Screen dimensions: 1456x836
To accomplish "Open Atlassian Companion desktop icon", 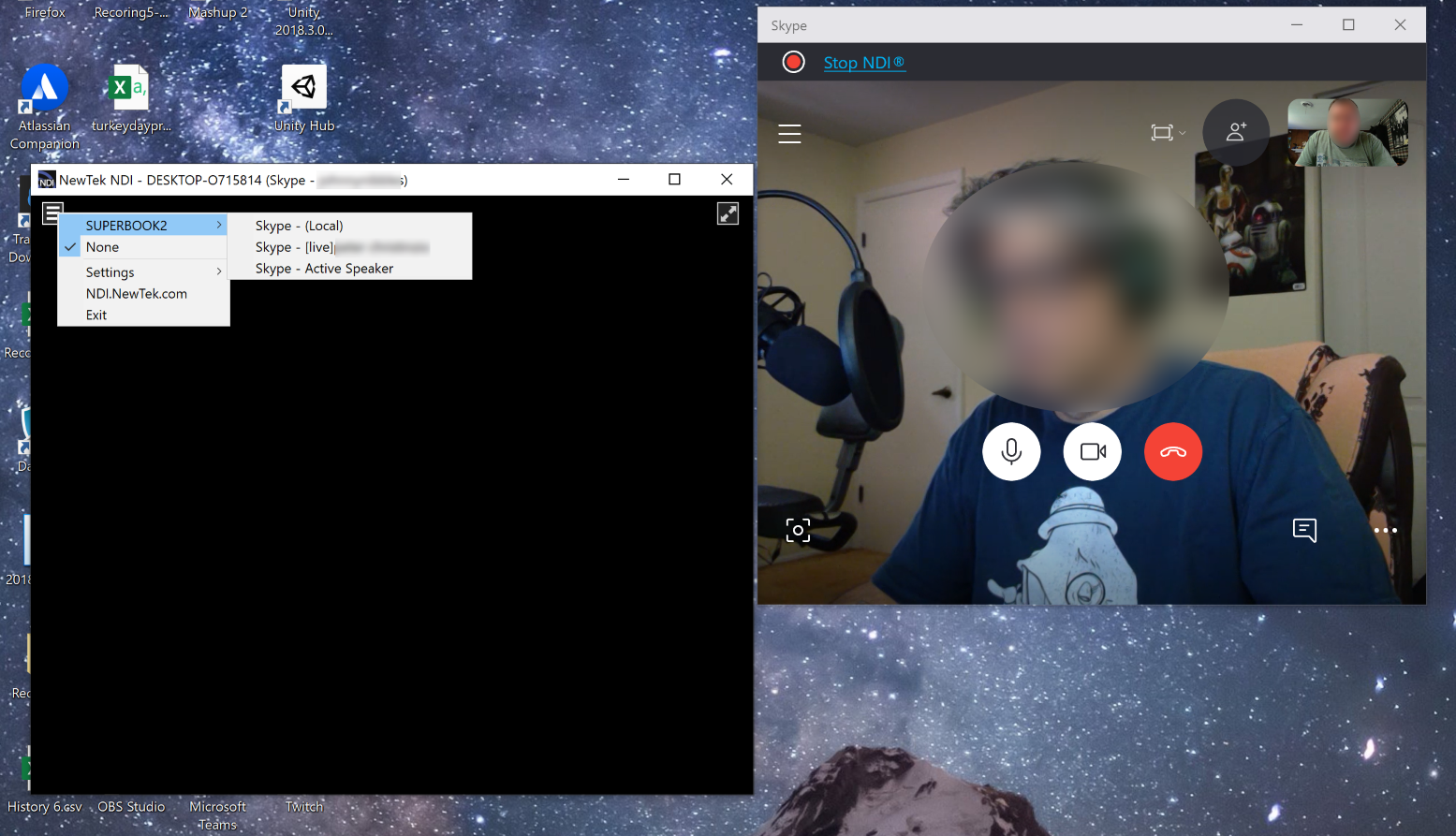I will [x=44, y=106].
